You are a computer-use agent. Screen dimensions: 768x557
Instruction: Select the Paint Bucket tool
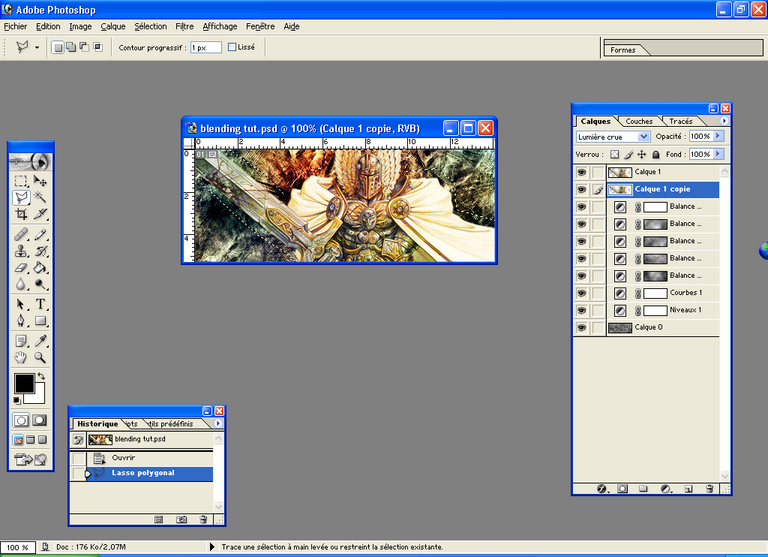coord(41,267)
